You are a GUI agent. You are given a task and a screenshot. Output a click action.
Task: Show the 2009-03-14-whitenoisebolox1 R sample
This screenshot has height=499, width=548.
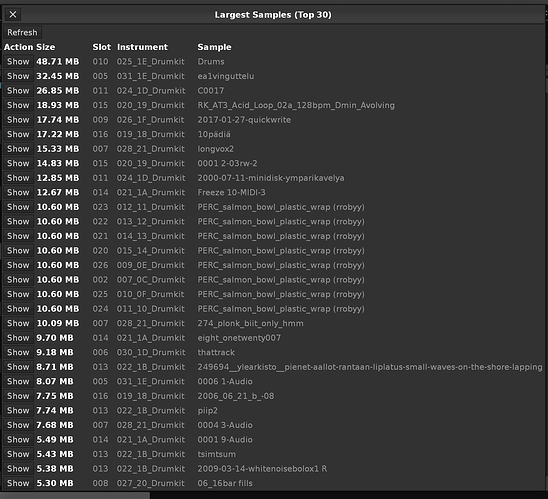[x=19, y=469]
